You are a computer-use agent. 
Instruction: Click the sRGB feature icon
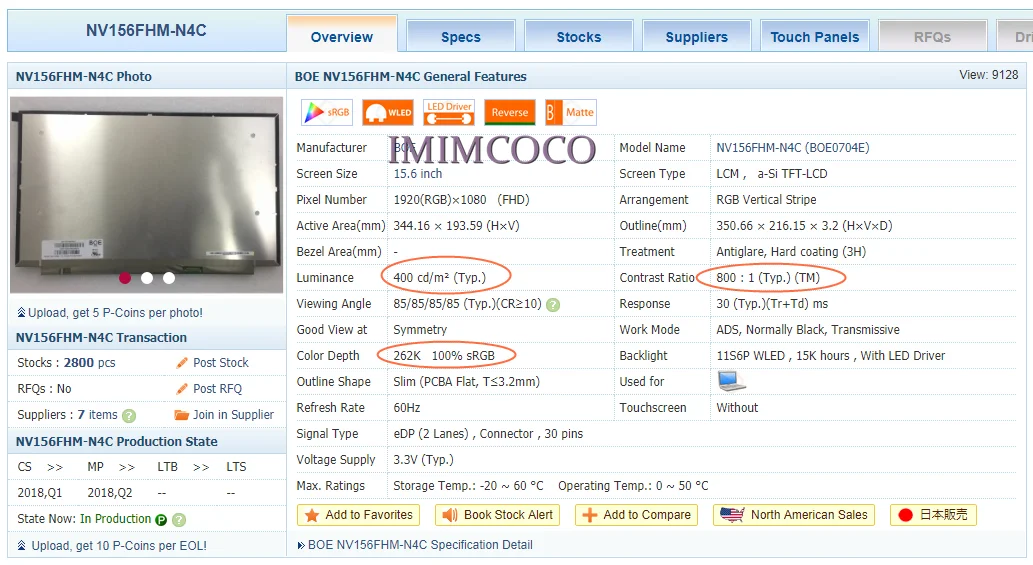pyautogui.click(x=327, y=113)
